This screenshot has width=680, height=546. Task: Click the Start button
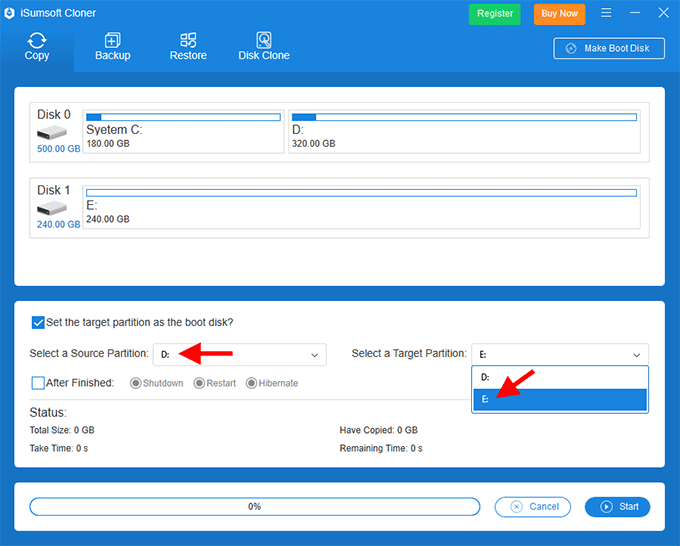(618, 507)
